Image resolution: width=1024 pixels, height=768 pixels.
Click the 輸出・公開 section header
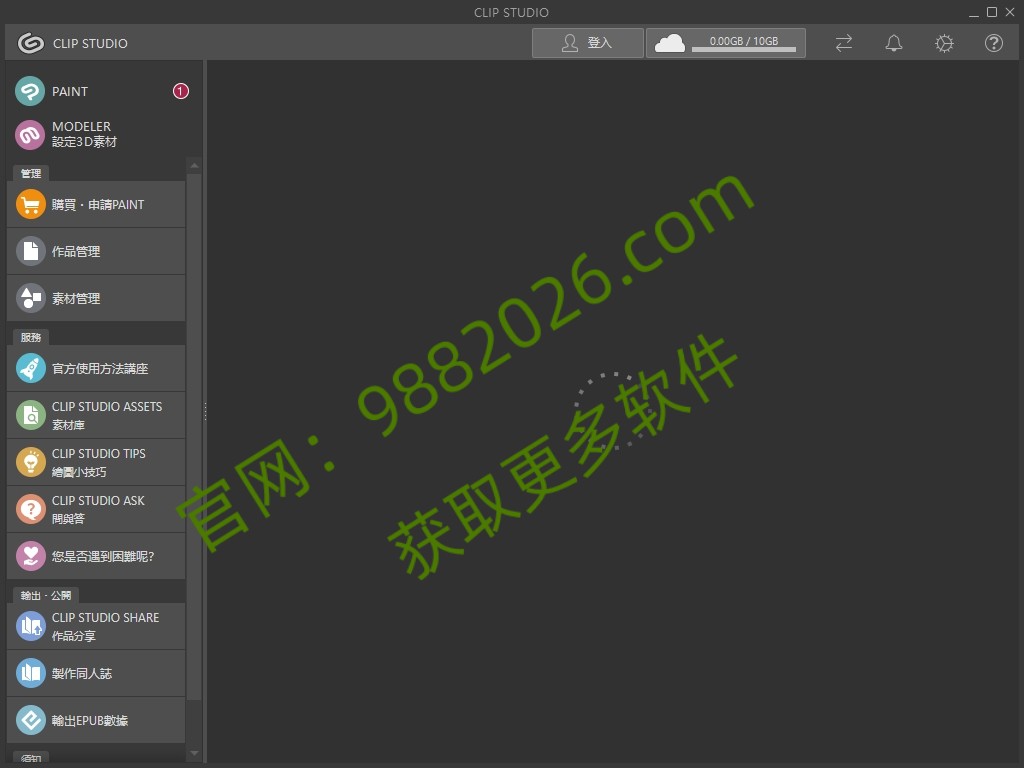(46, 596)
